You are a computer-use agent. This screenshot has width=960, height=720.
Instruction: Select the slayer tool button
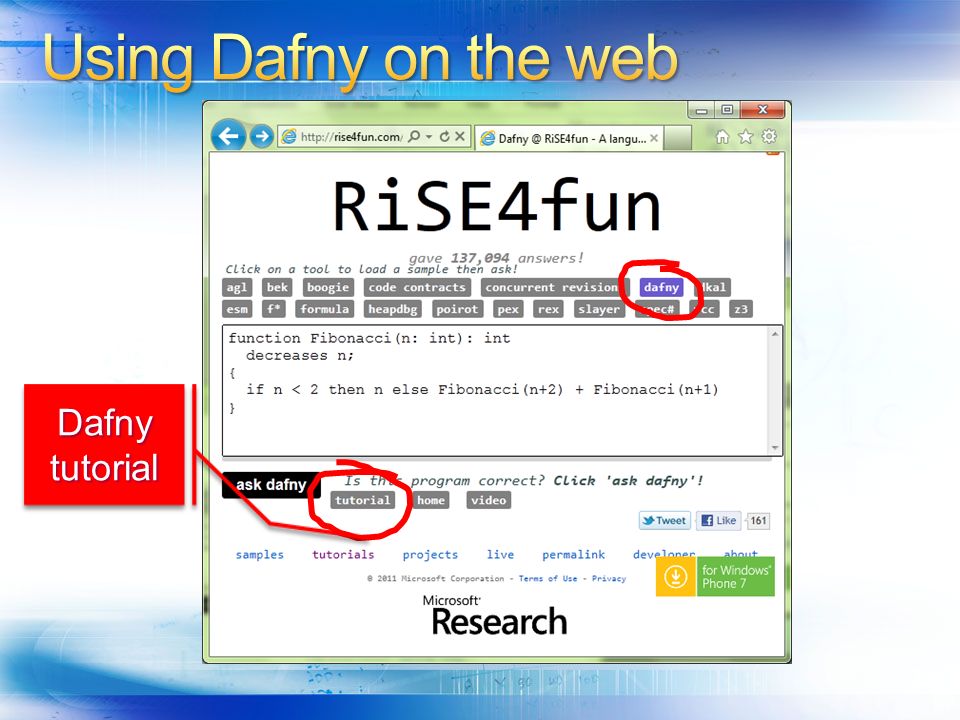coord(599,309)
